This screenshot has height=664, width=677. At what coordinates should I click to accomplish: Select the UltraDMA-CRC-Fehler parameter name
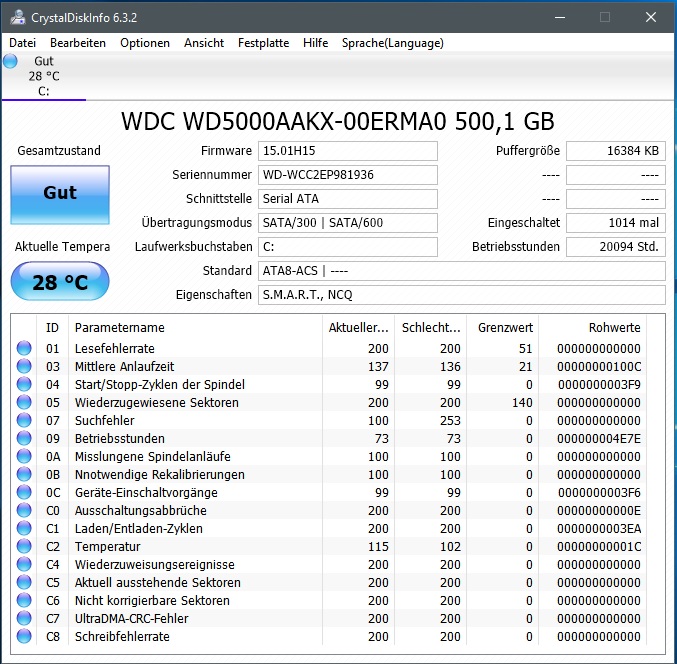132,619
